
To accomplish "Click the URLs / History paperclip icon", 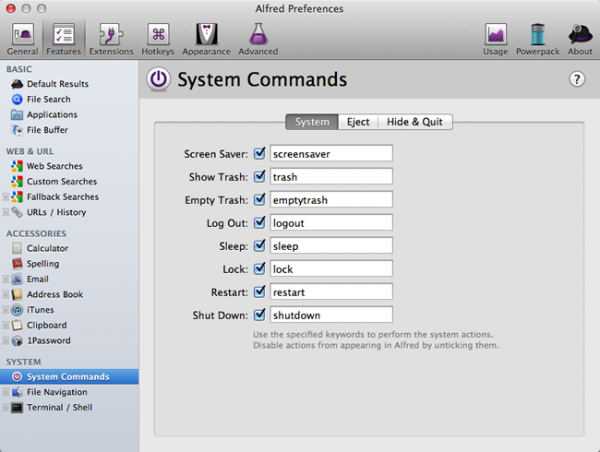I will point(17,212).
